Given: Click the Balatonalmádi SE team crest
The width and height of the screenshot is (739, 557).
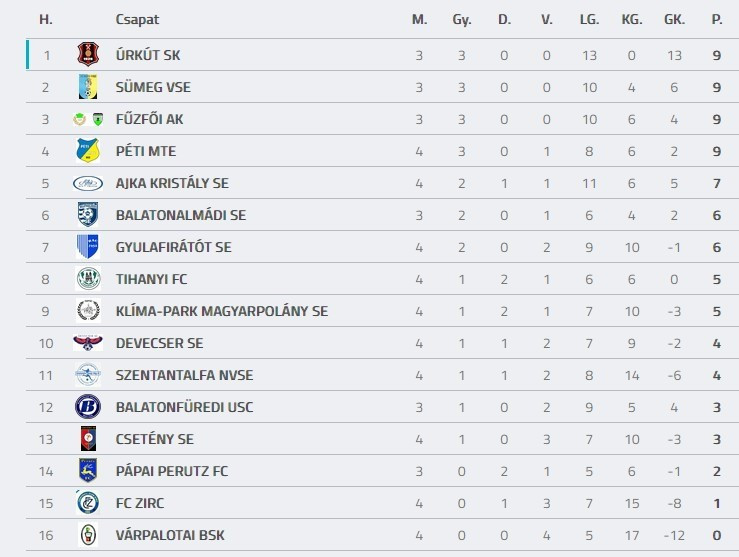Looking at the screenshot, I should 88,215.
